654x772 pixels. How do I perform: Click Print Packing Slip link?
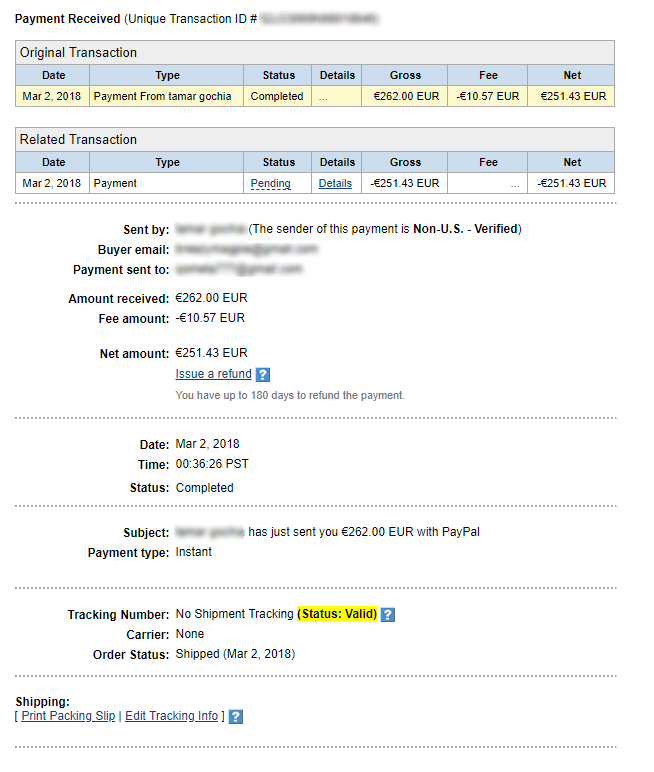pos(68,715)
